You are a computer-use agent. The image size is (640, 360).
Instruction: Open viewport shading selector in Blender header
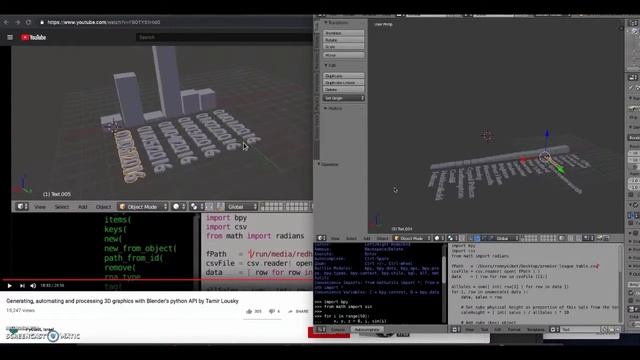click(439, 238)
